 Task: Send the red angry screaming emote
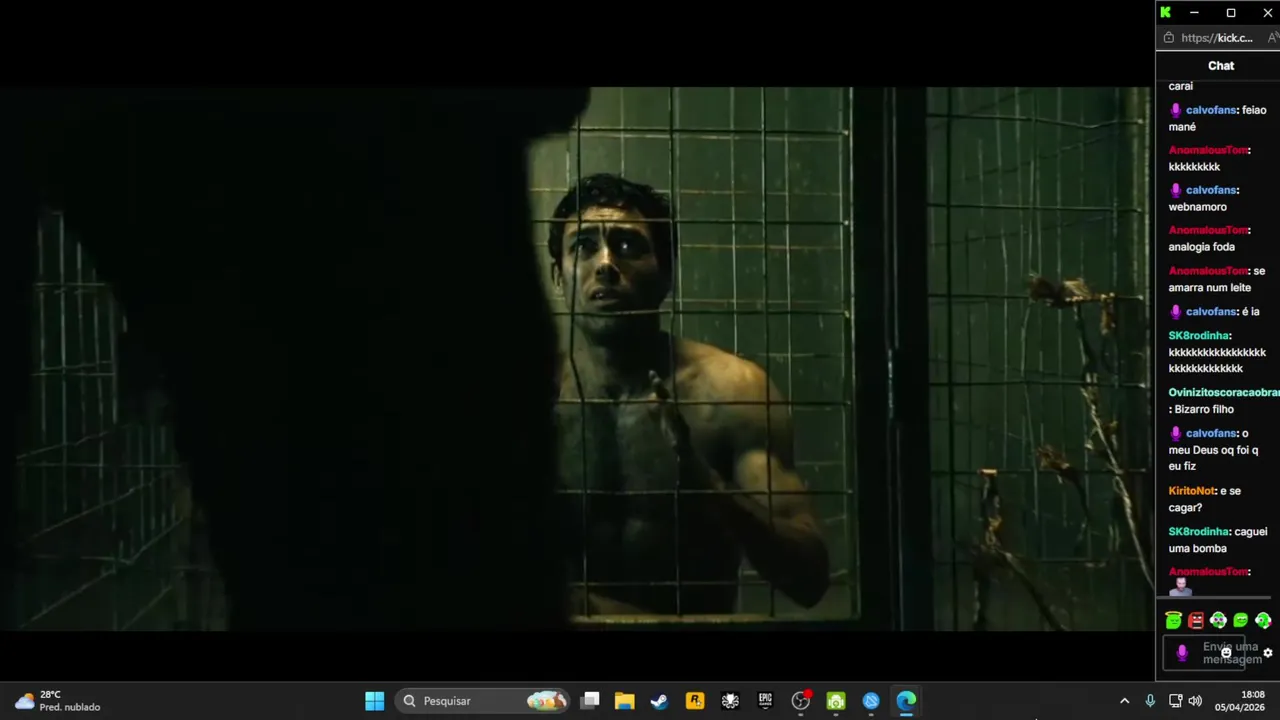(x=1196, y=621)
